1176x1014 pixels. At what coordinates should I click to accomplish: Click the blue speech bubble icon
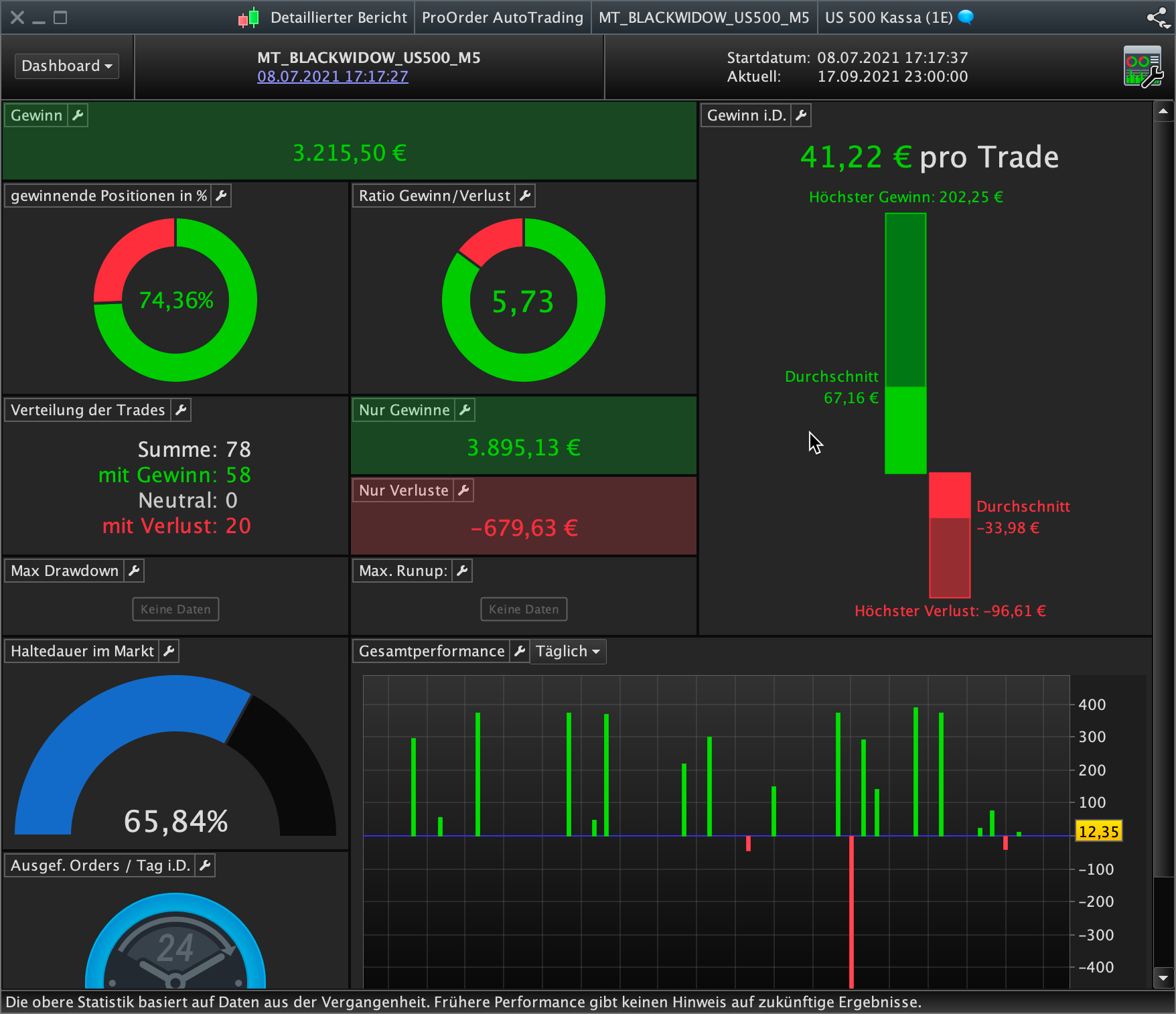(x=966, y=17)
